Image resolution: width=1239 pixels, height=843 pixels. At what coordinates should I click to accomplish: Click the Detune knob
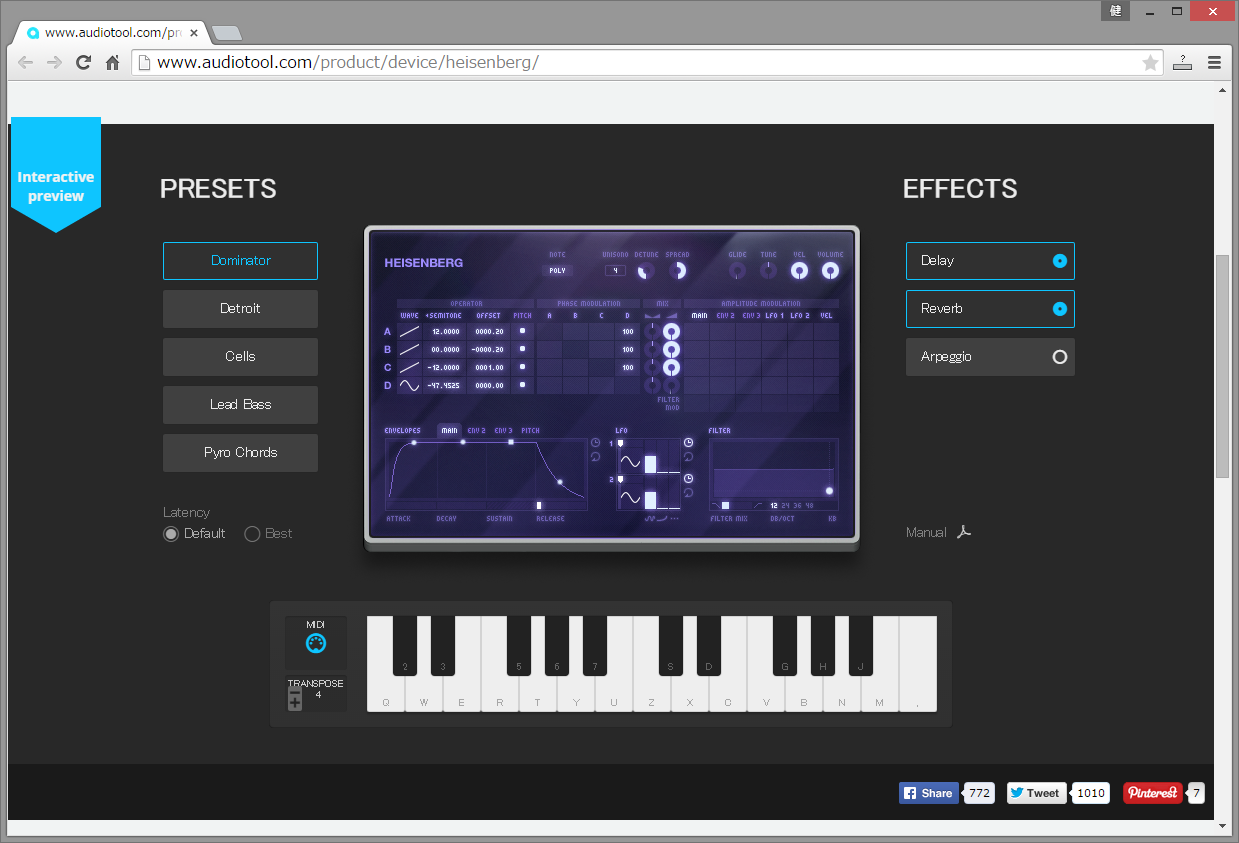point(647,270)
